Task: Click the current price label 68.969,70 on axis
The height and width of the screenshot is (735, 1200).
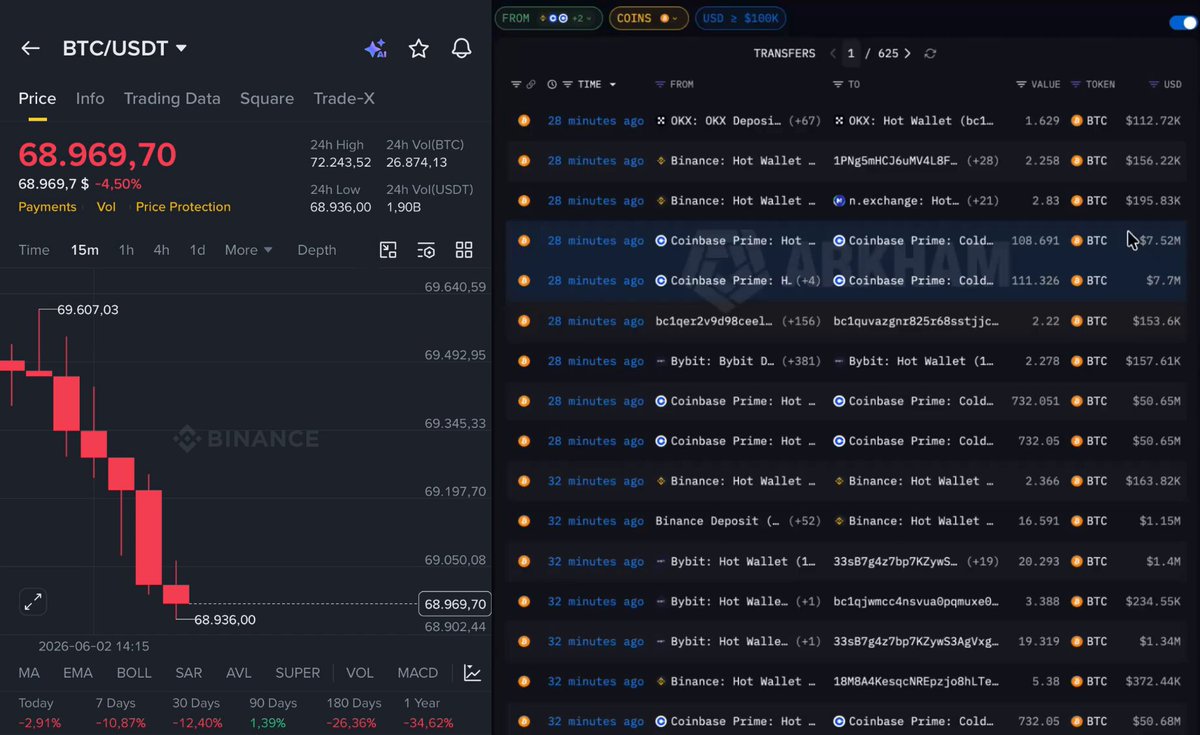Action: pos(455,604)
